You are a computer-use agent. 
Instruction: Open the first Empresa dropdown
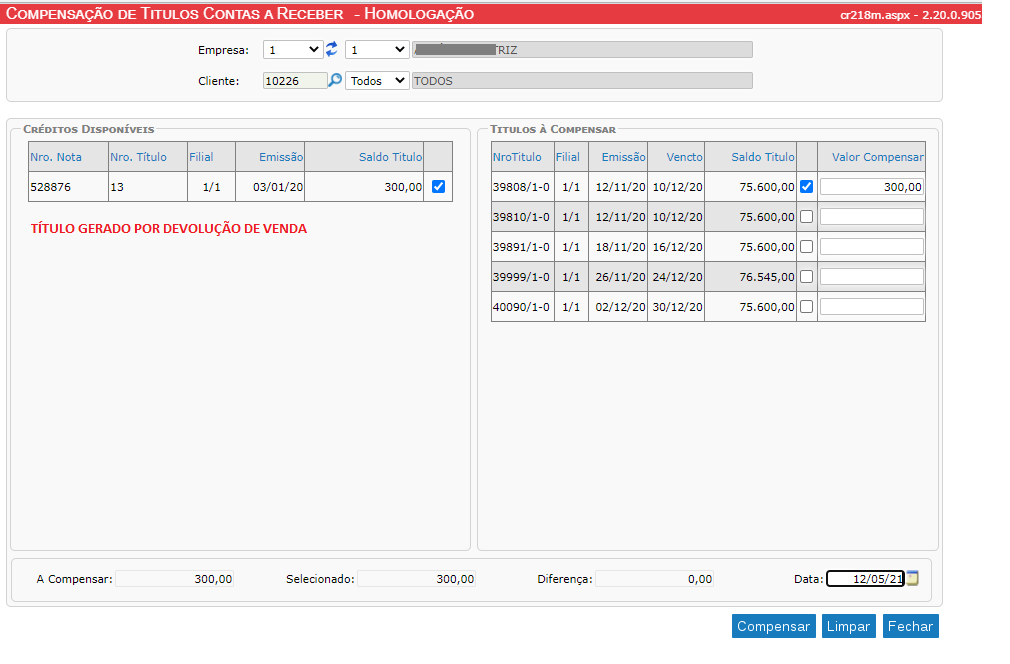tap(293, 50)
